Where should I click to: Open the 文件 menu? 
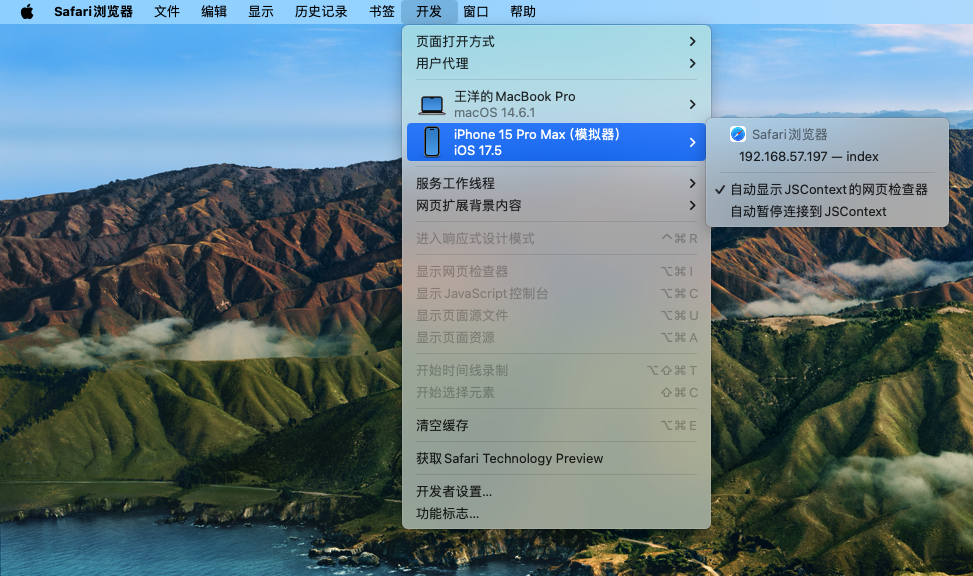coord(167,11)
